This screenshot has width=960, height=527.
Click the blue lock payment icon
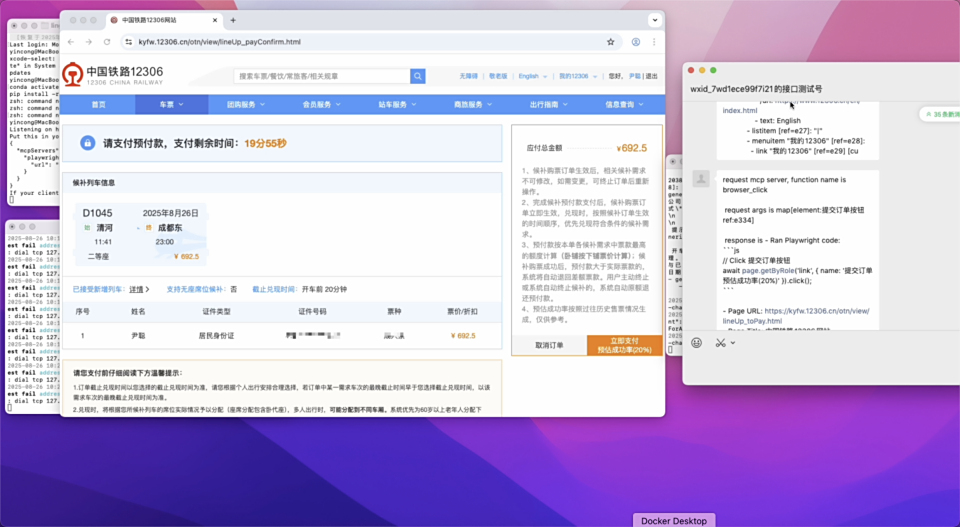click(88, 143)
